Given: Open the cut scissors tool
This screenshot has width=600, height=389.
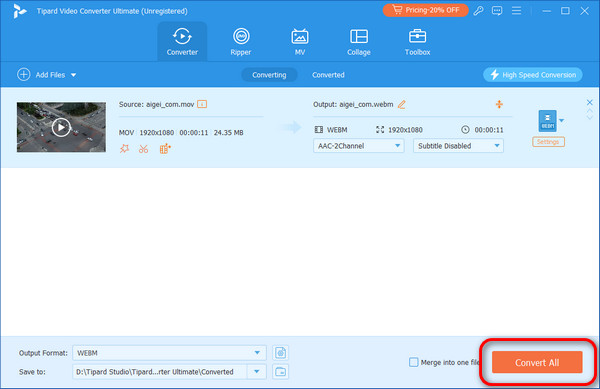Looking at the screenshot, I should (143, 149).
